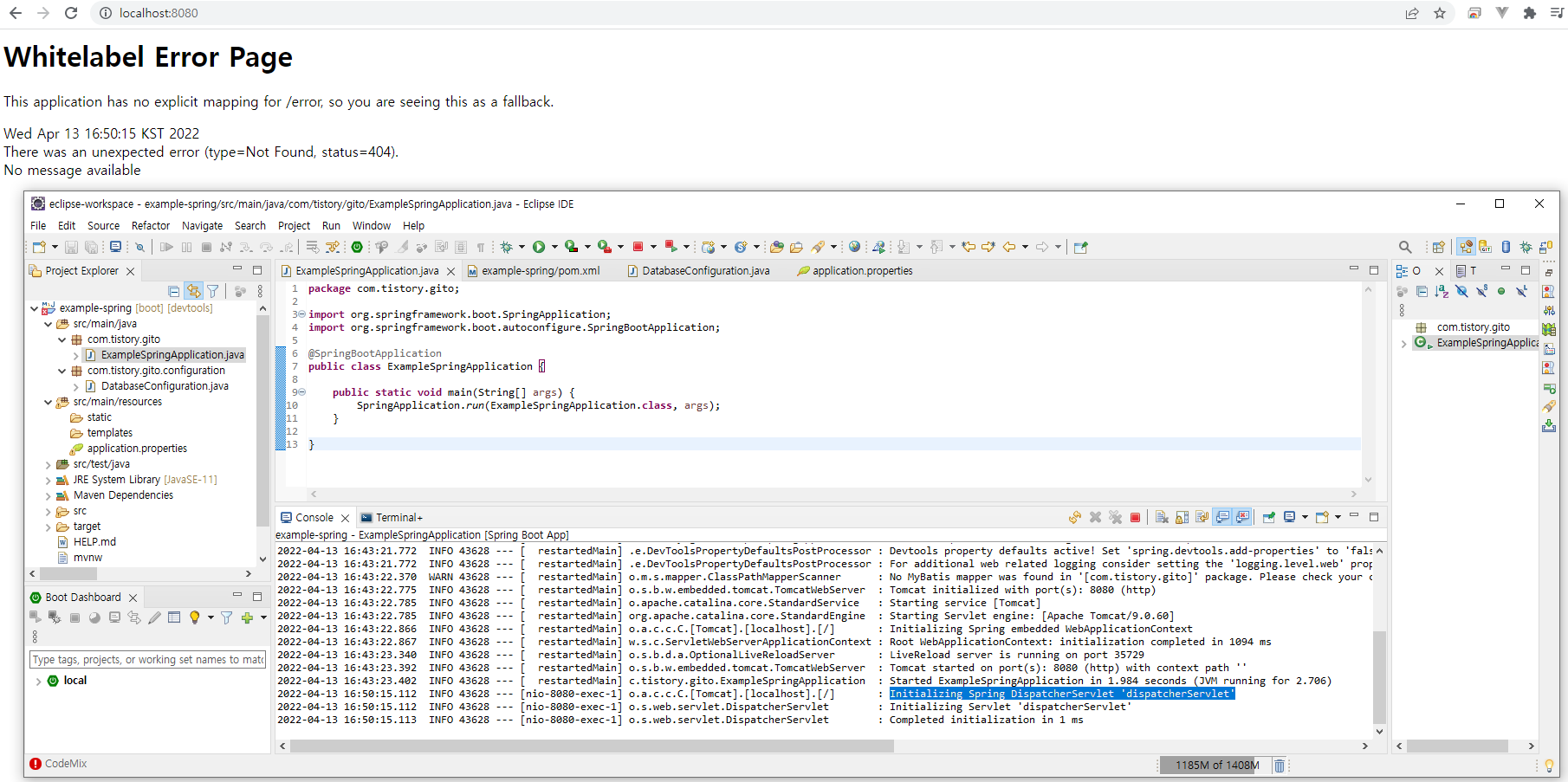Click the Spring Boot dashboard power icon
1568x782 pixels.
[x=357, y=248]
